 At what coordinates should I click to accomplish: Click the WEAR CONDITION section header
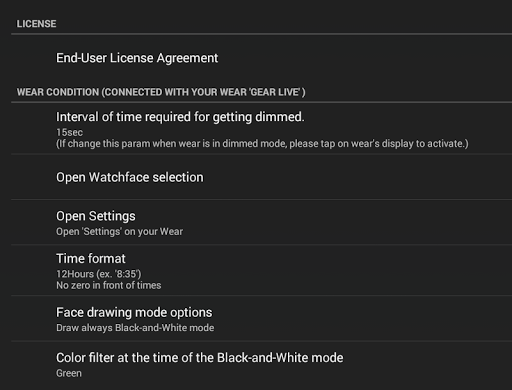pyautogui.click(x=161, y=92)
